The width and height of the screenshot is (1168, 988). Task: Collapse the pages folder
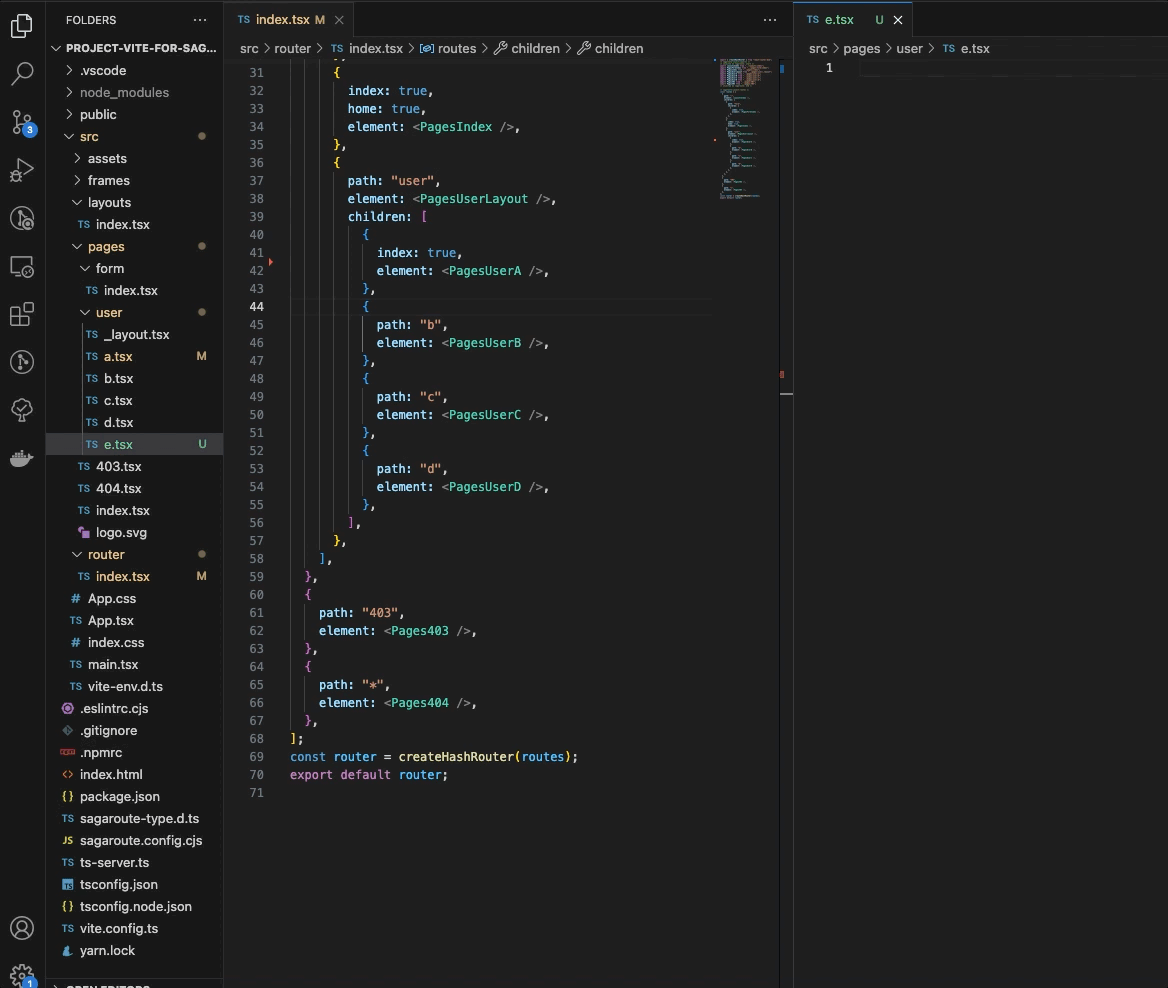[134, 247]
